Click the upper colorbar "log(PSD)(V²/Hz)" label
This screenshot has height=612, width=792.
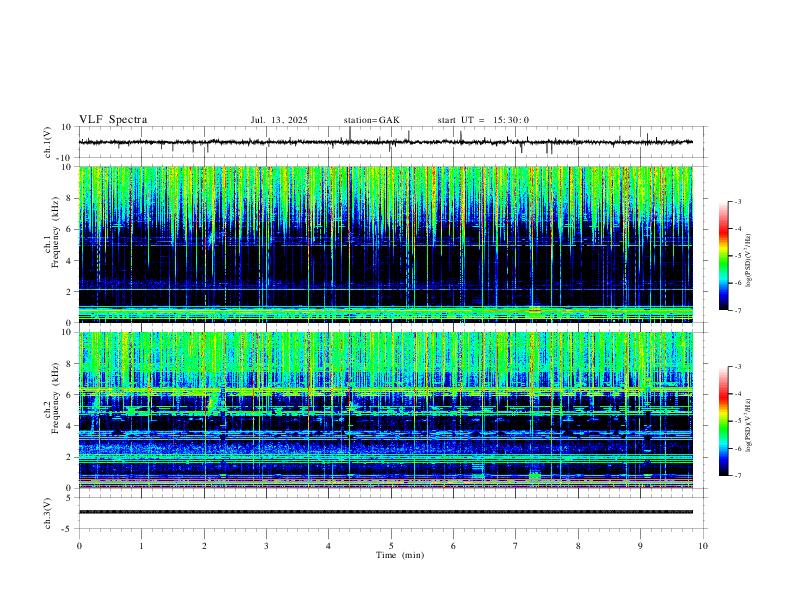(749, 260)
